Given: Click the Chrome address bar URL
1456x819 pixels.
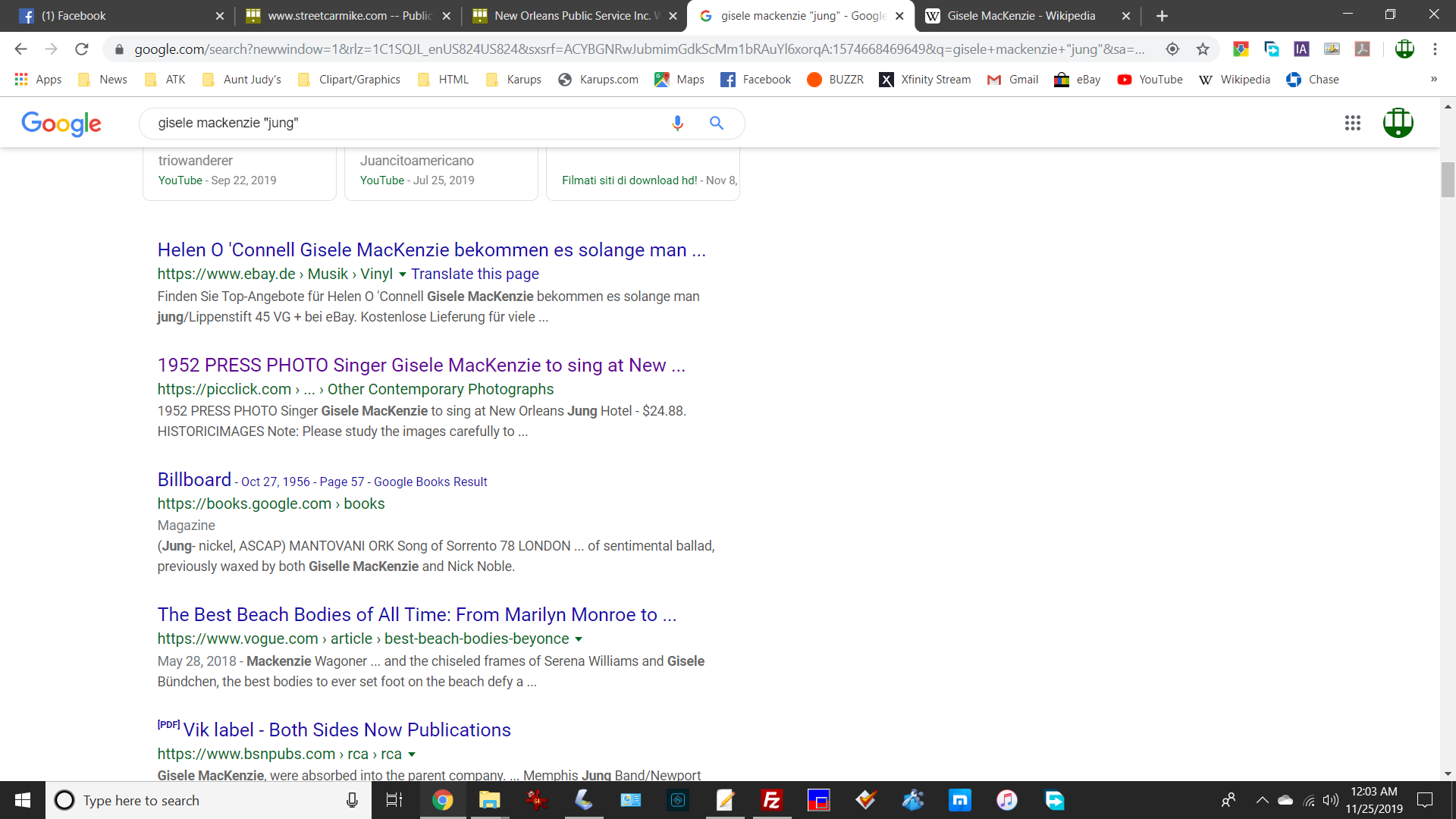Looking at the screenshot, I should coord(639,49).
